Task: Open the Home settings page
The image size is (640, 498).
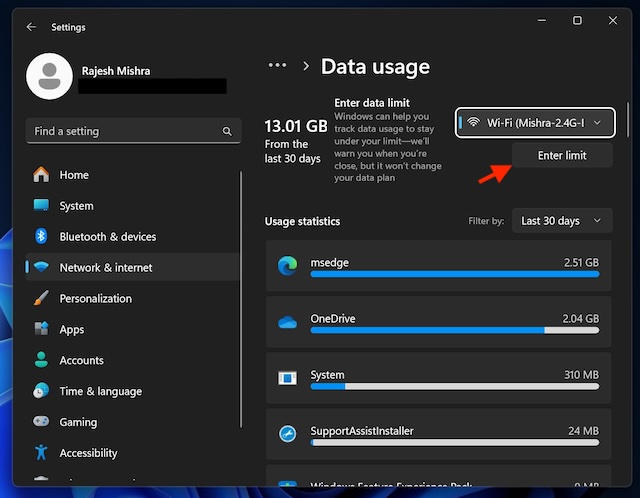Action: point(133,175)
